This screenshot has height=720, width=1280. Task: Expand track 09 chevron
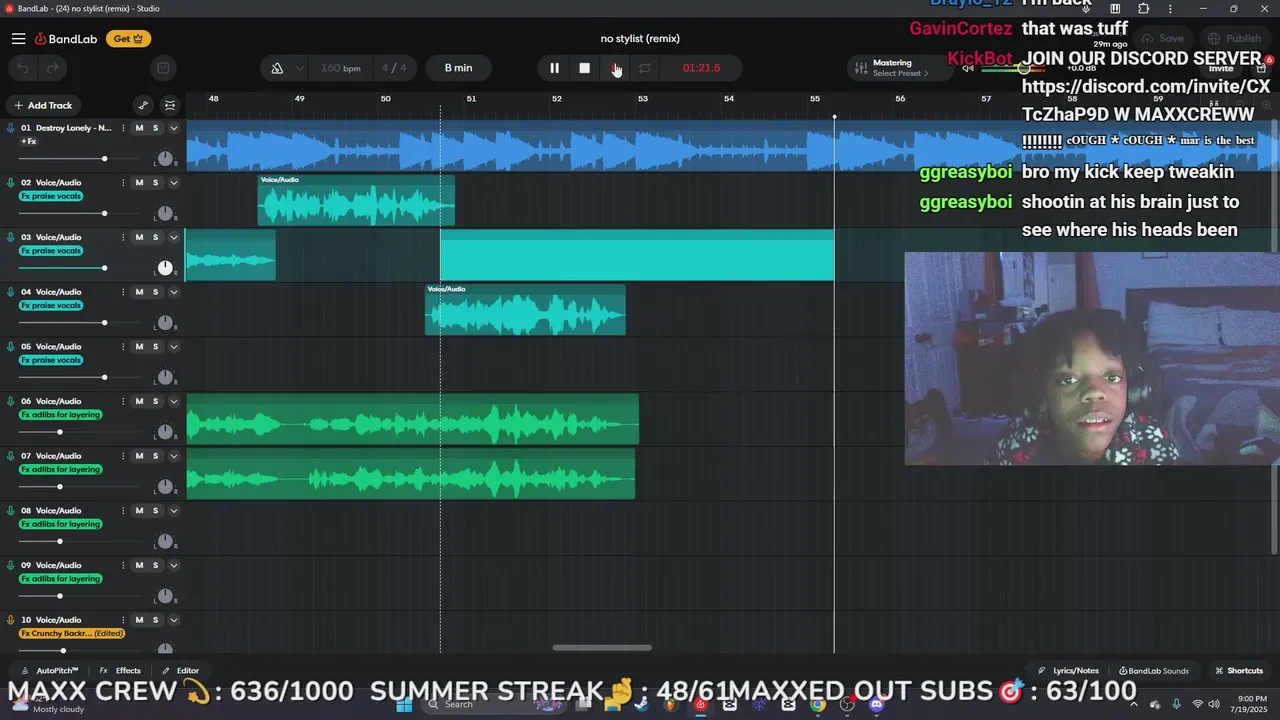(x=173, y=565)
